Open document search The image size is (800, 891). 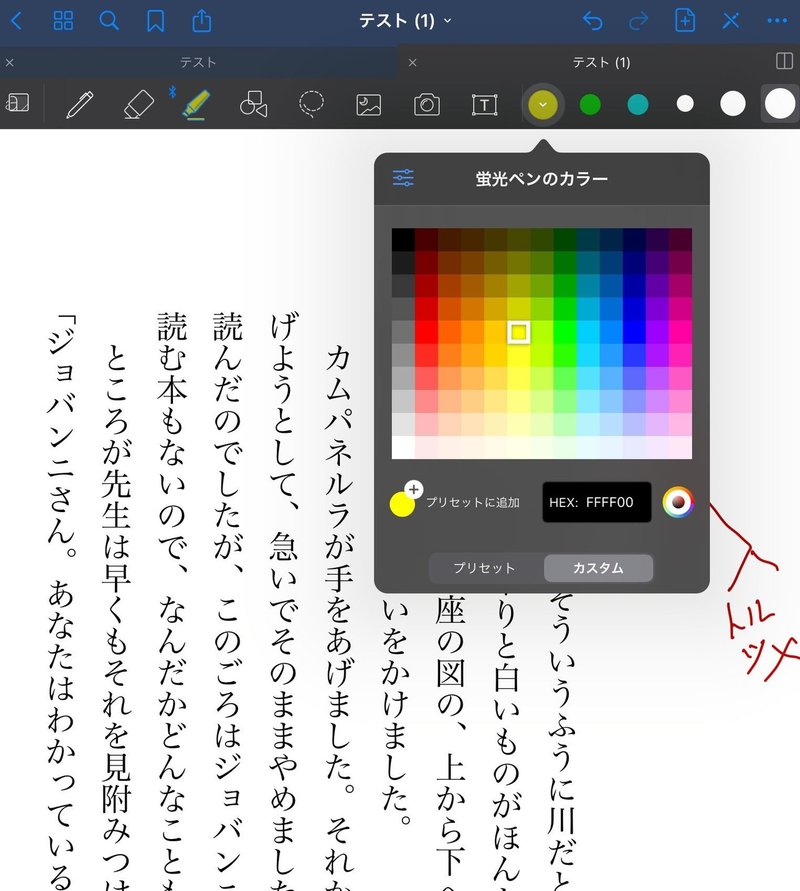pos(109,20)
